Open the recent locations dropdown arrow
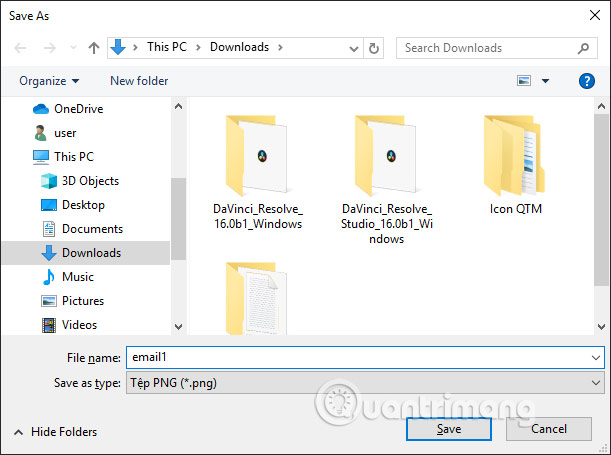 tap(73, 48)
